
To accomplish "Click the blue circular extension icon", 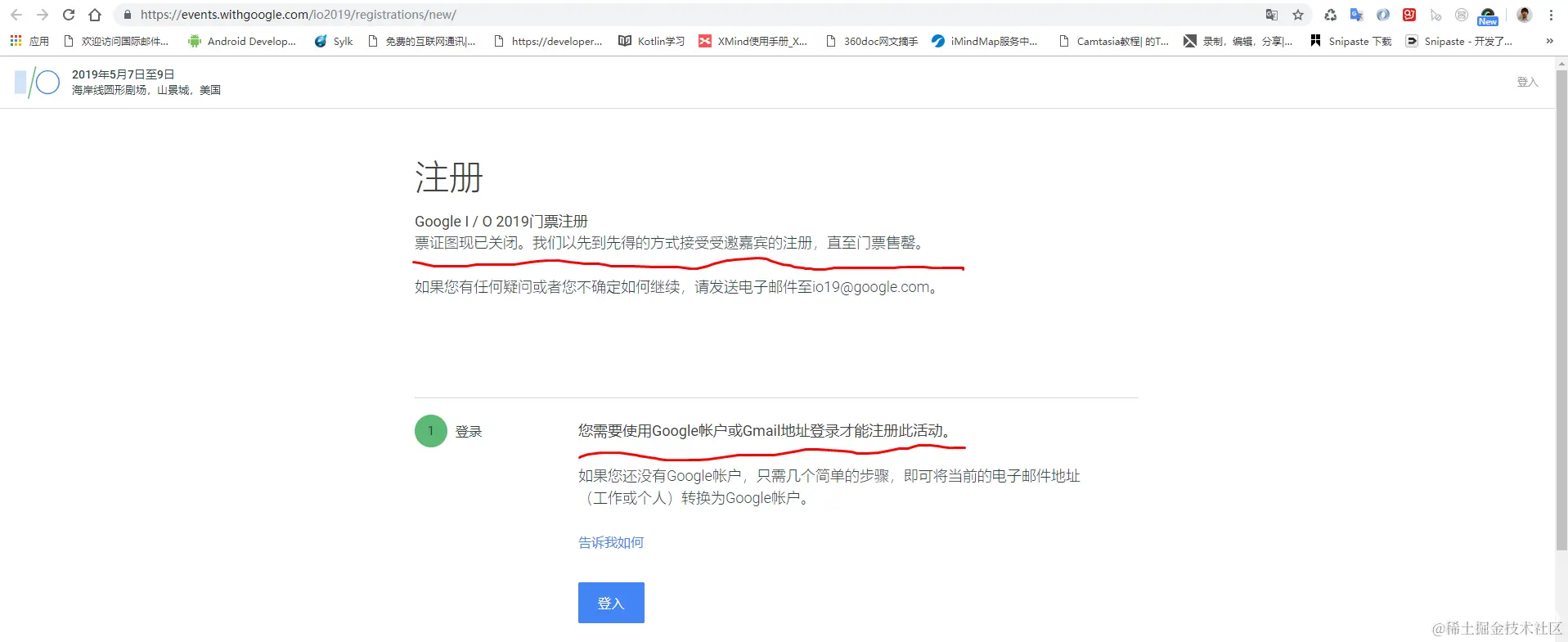I will click(1383, 15).
